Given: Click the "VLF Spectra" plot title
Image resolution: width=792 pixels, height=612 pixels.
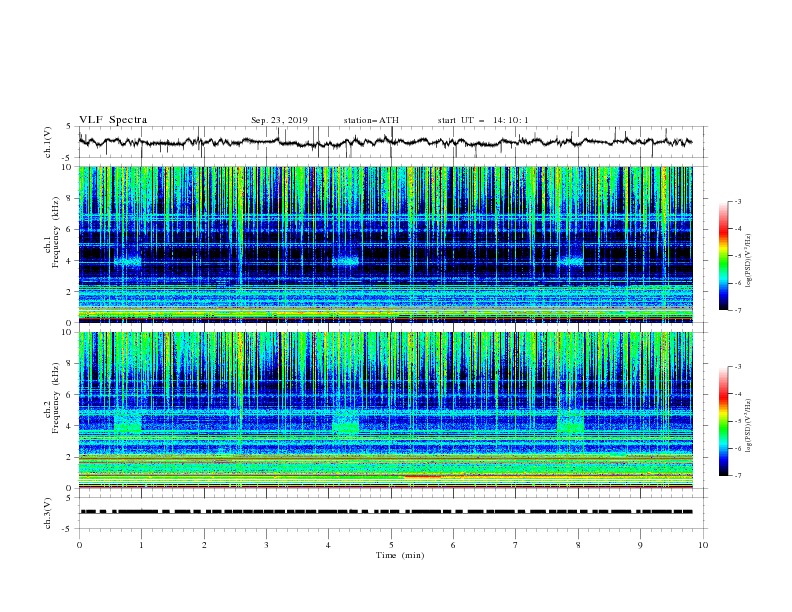Looking at the screenshot, I should [x=113, y=120].
